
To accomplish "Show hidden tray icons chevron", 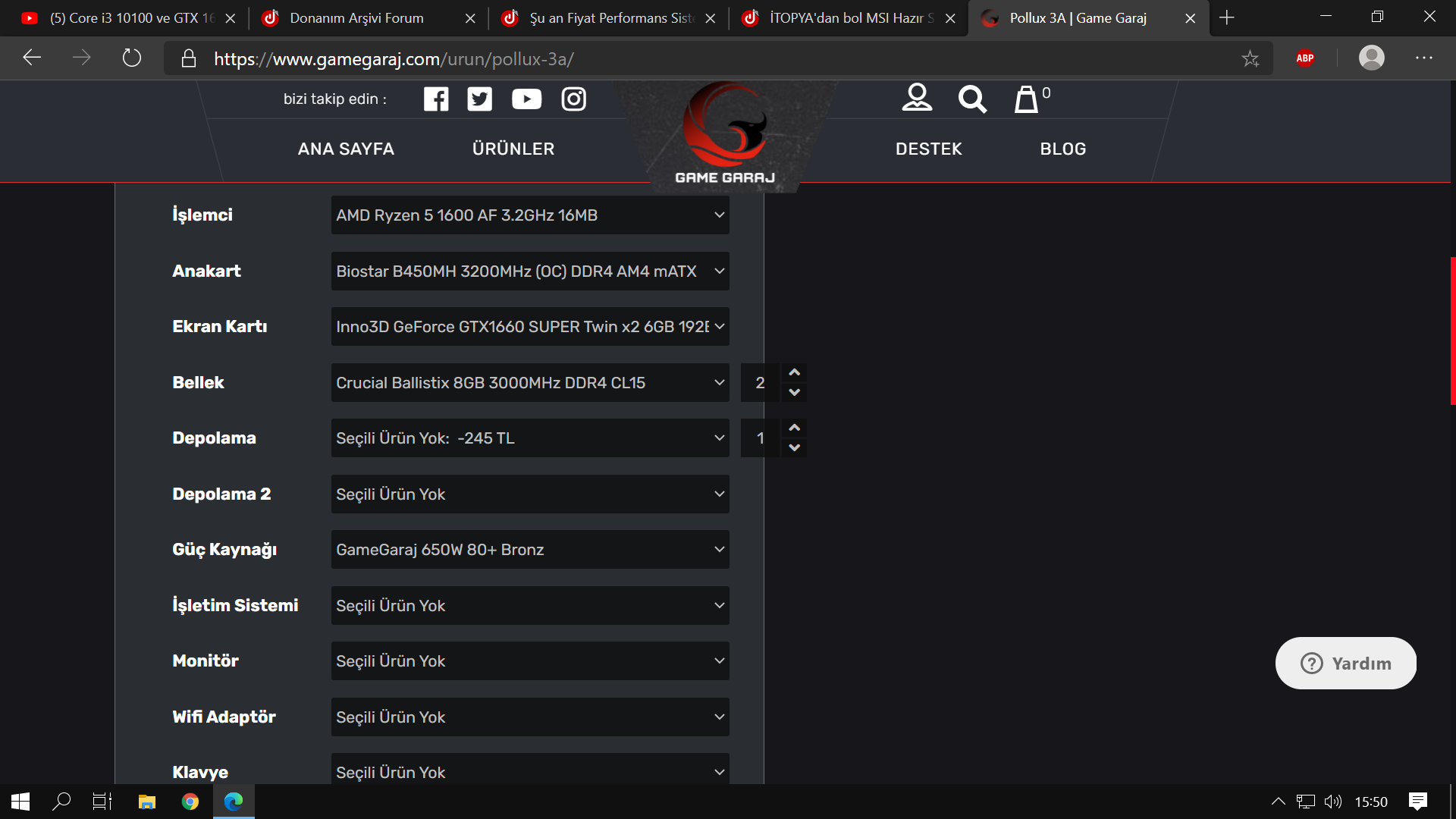I will pyautogui.click(x=1279, y=802).
